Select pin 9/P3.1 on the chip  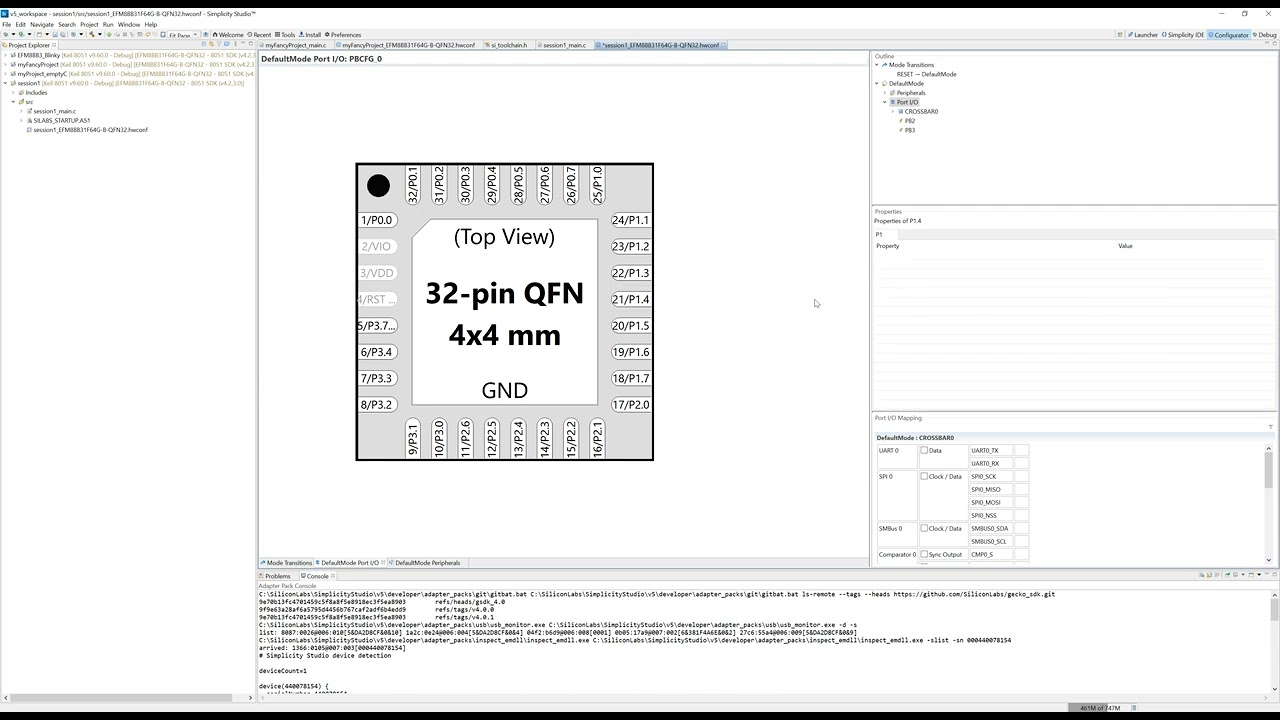tap(413, 440)
